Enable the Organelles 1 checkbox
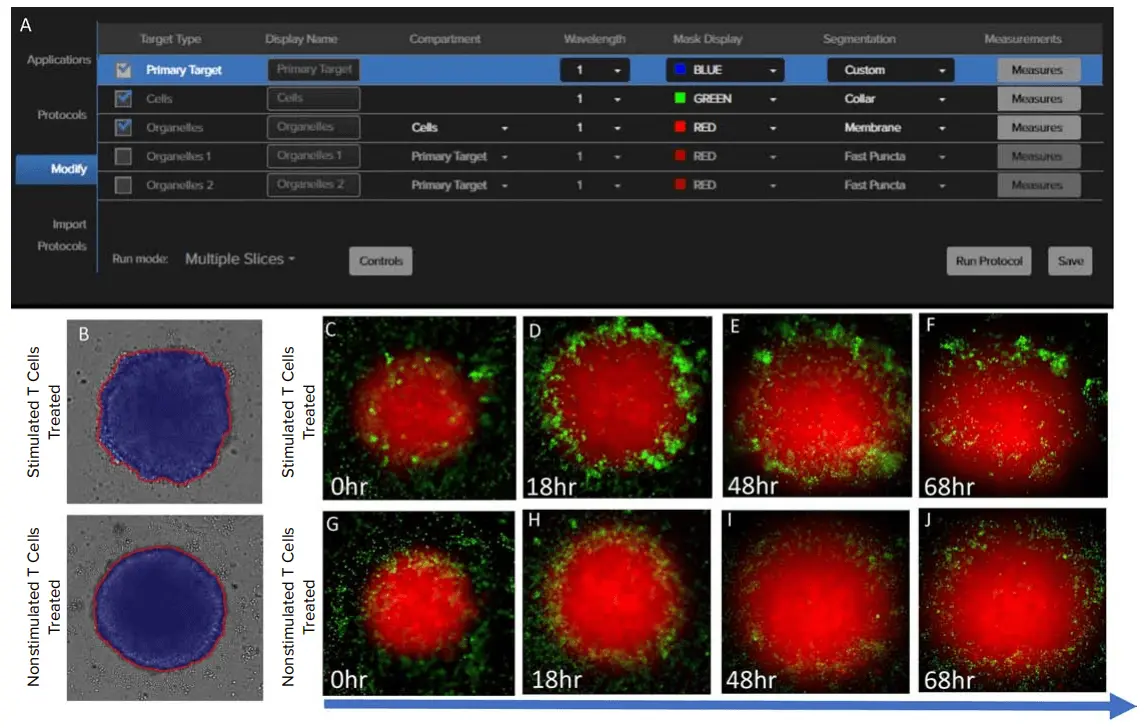 coord(123,157)
